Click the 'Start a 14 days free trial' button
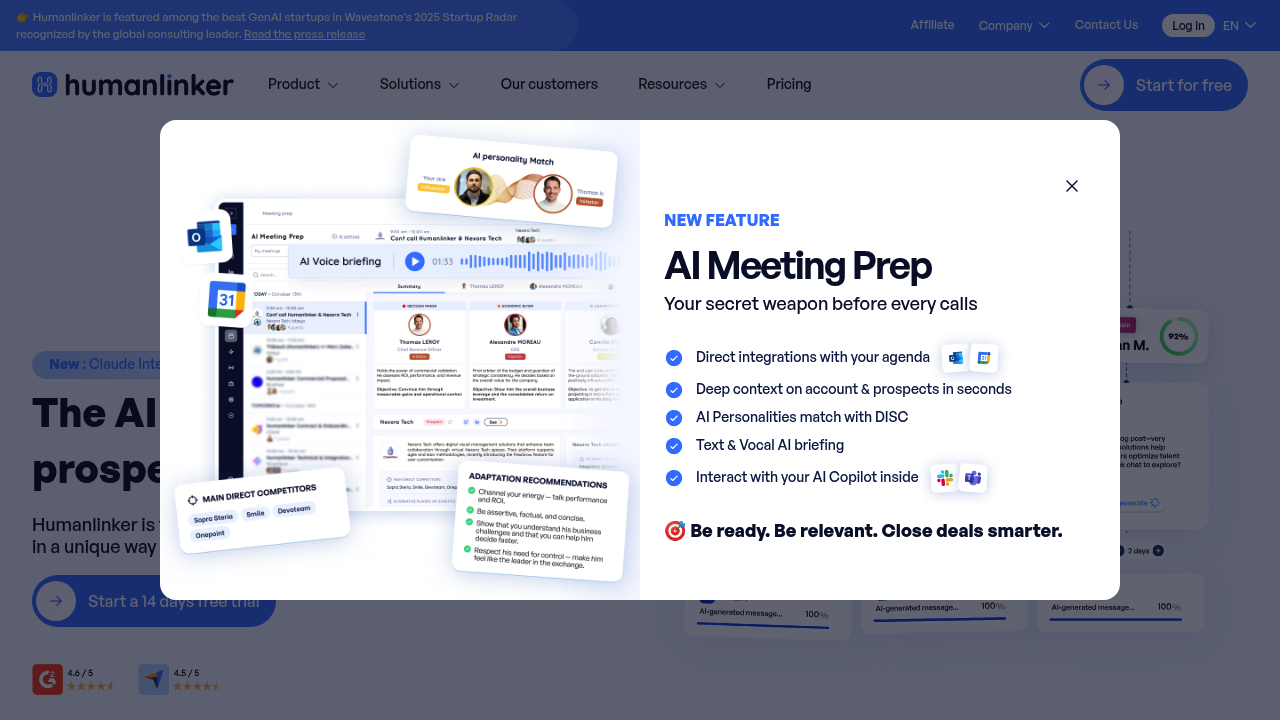 (x=154, y=601)
